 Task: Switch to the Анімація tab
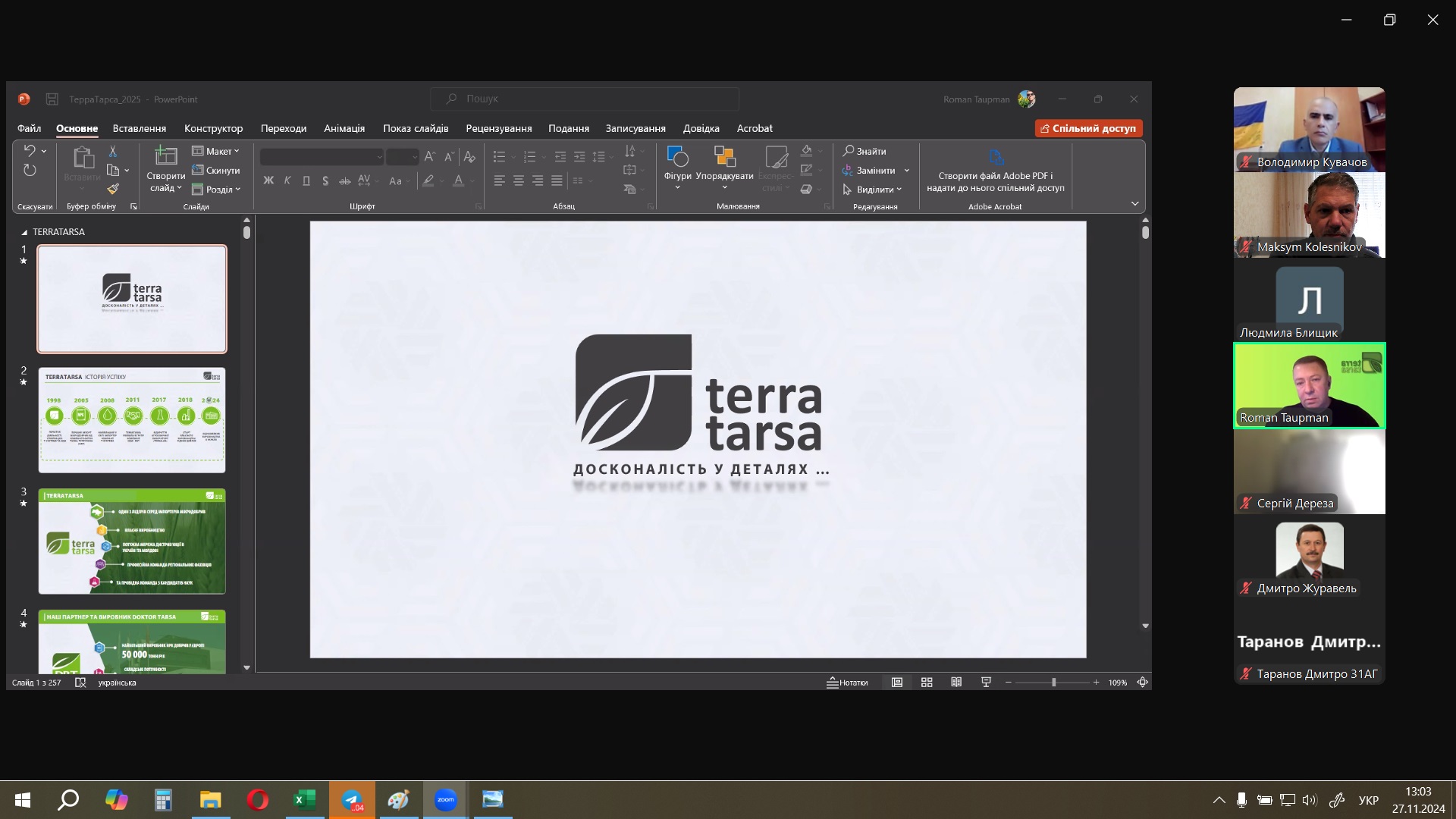pos(344,128)
